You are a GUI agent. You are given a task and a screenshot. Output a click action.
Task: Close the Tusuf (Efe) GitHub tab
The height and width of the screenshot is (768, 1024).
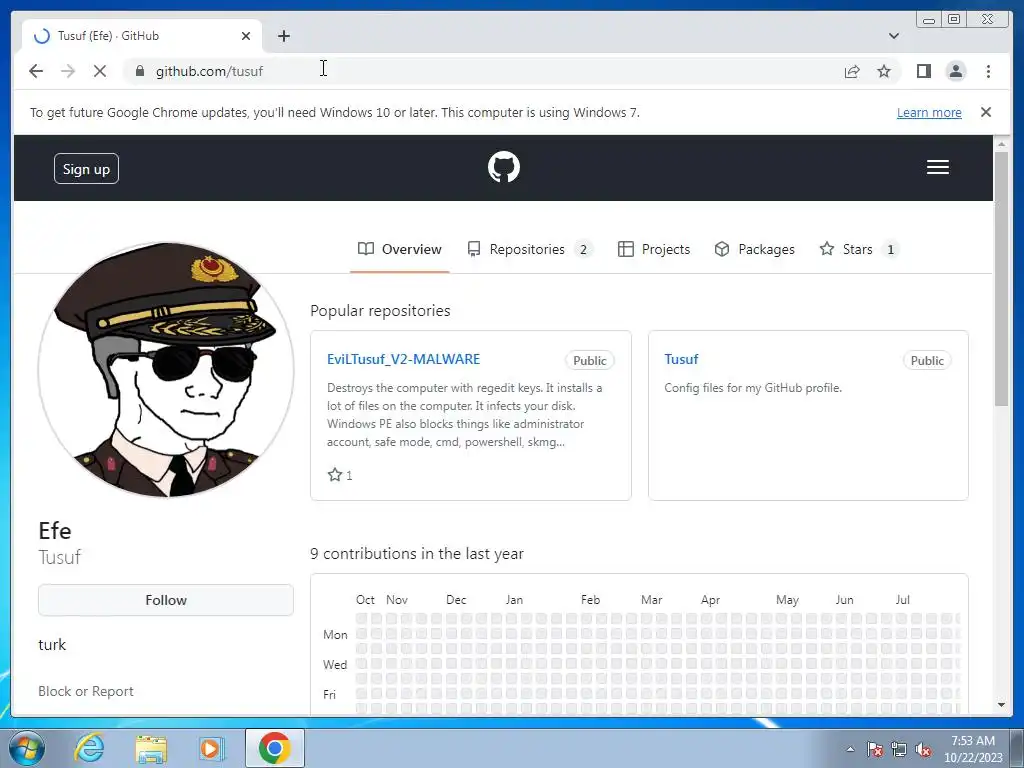point(246,36)
